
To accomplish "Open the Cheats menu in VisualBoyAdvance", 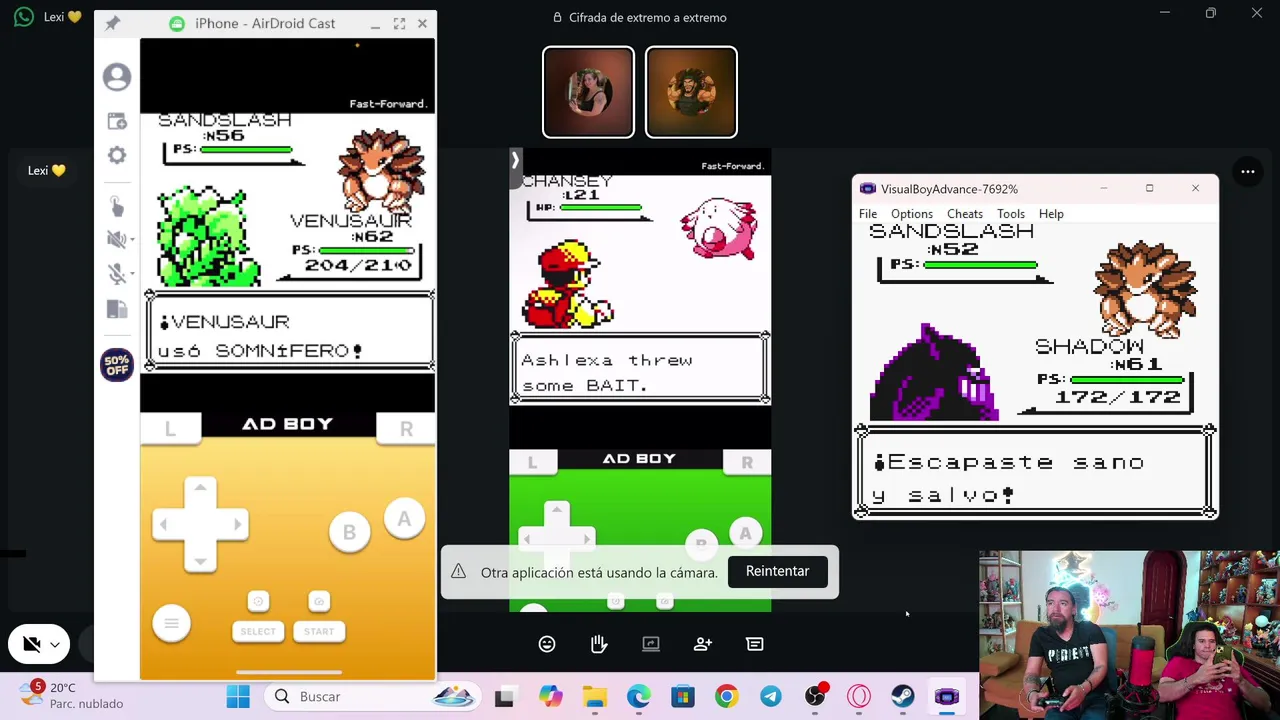I will coord(965,214).
